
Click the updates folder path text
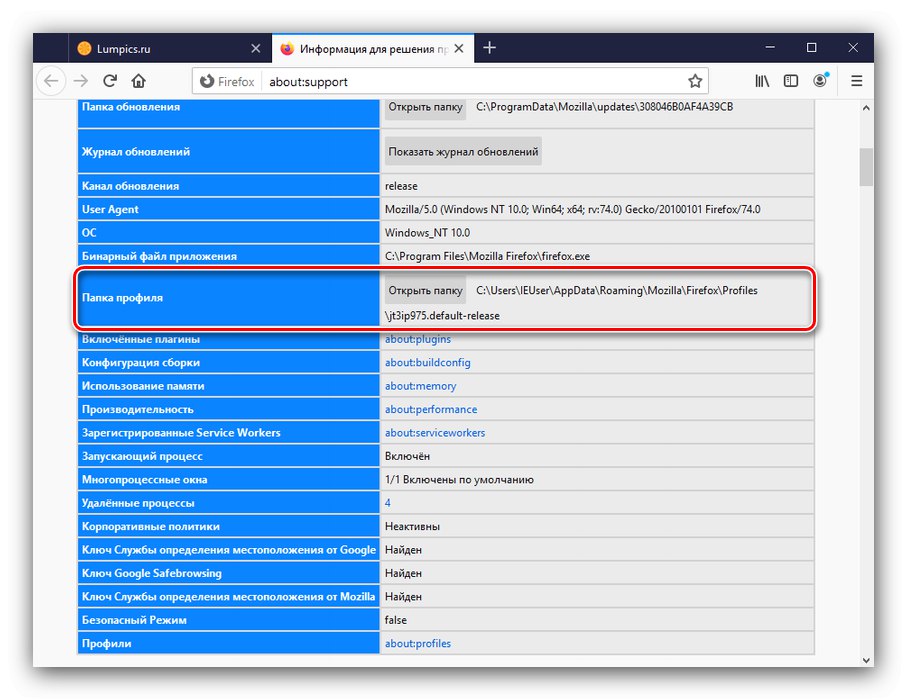[x=604, y=107]
